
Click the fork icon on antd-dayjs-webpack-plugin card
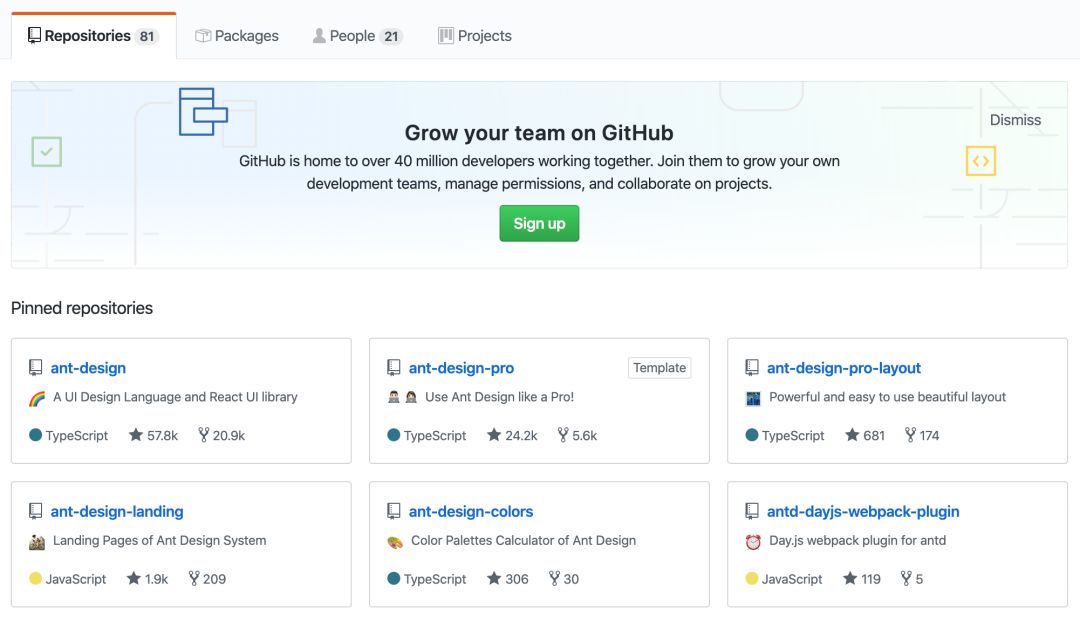(906, 578)
